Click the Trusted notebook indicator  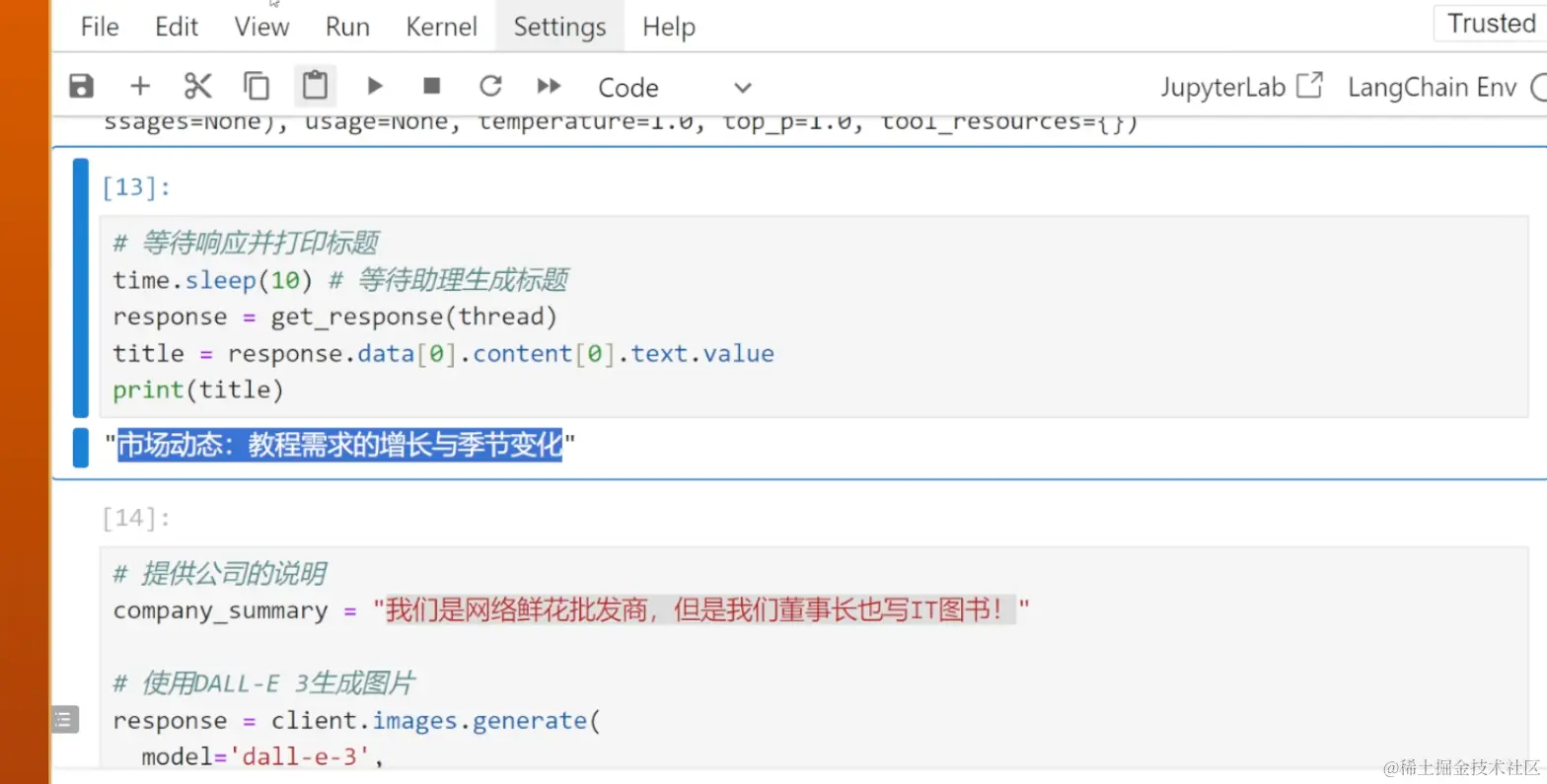pyautogui.click(x=1491, y=24)
